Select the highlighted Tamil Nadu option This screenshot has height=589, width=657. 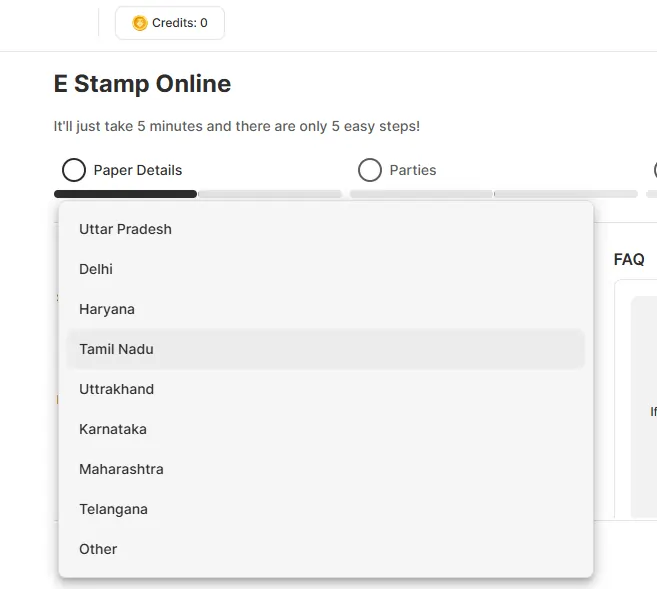(x=326, y=349)
